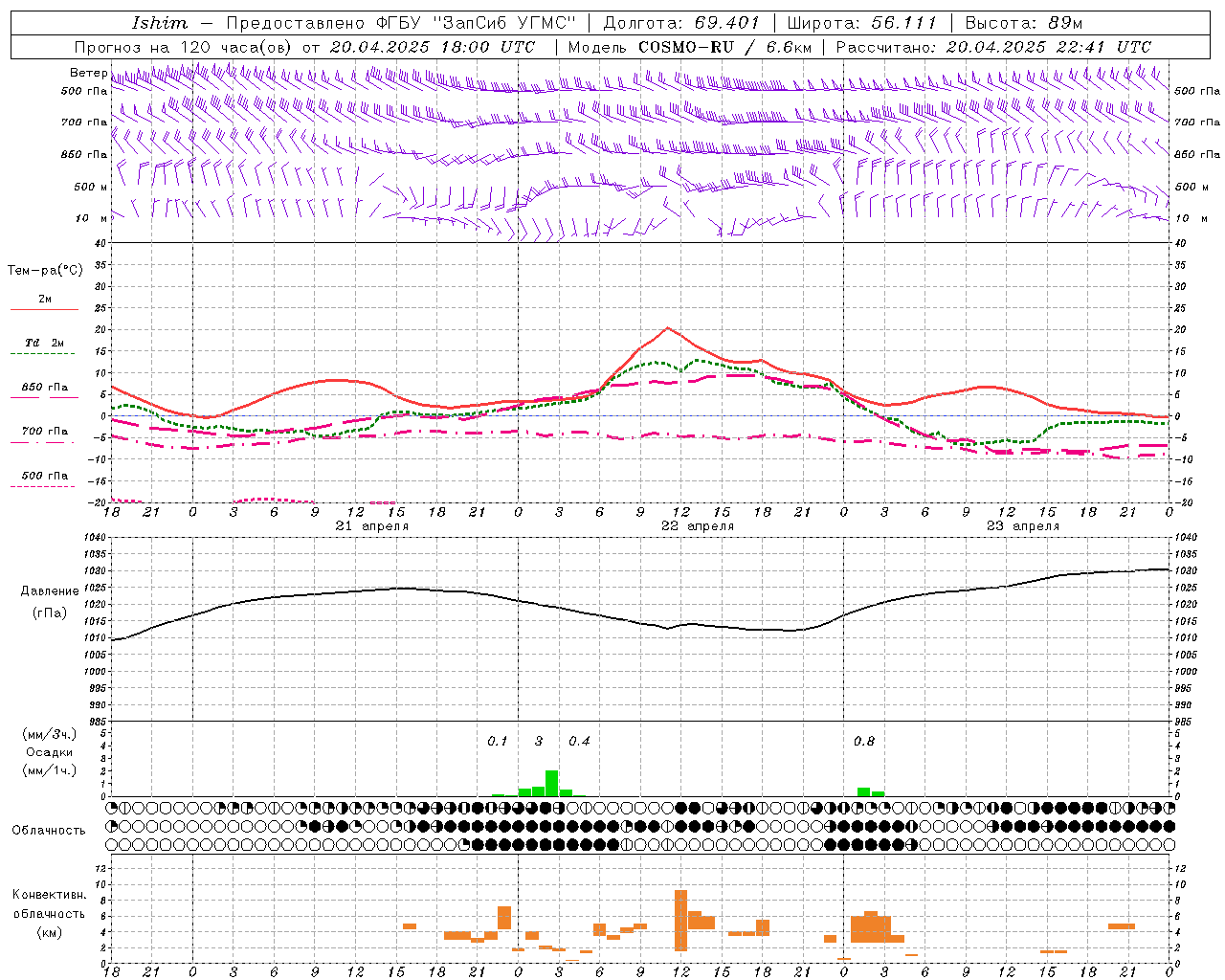Click the '22 апреля' date label under temperature chart

(x=698, y=526)
